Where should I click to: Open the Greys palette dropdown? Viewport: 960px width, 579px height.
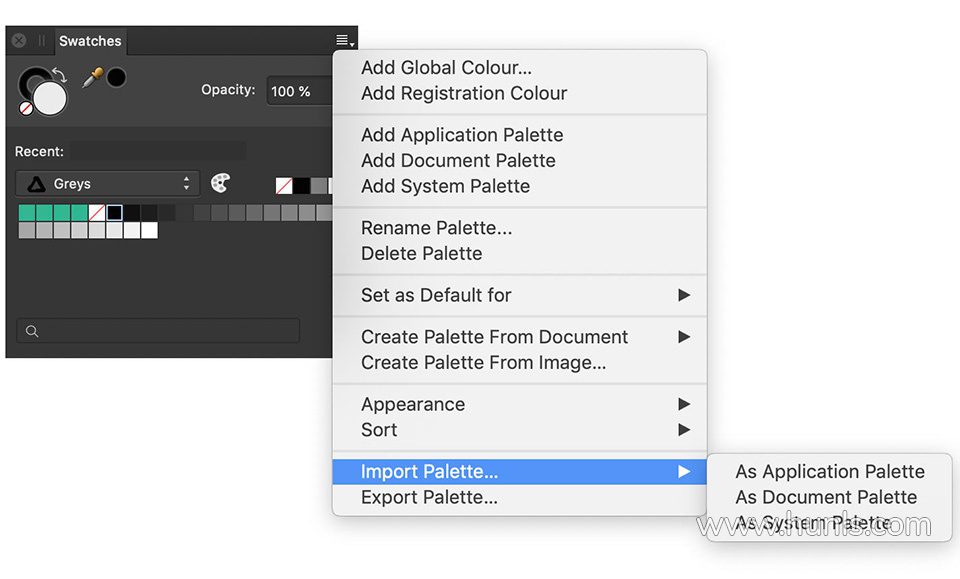tap(107, 184)
